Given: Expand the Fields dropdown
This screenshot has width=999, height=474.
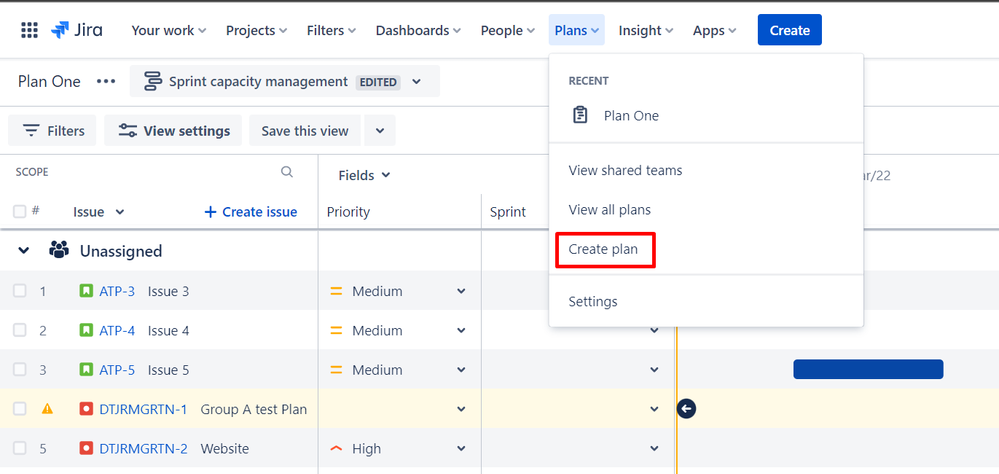Looking at the screenshot, I should pyautogui.click(x=364, y=175).
